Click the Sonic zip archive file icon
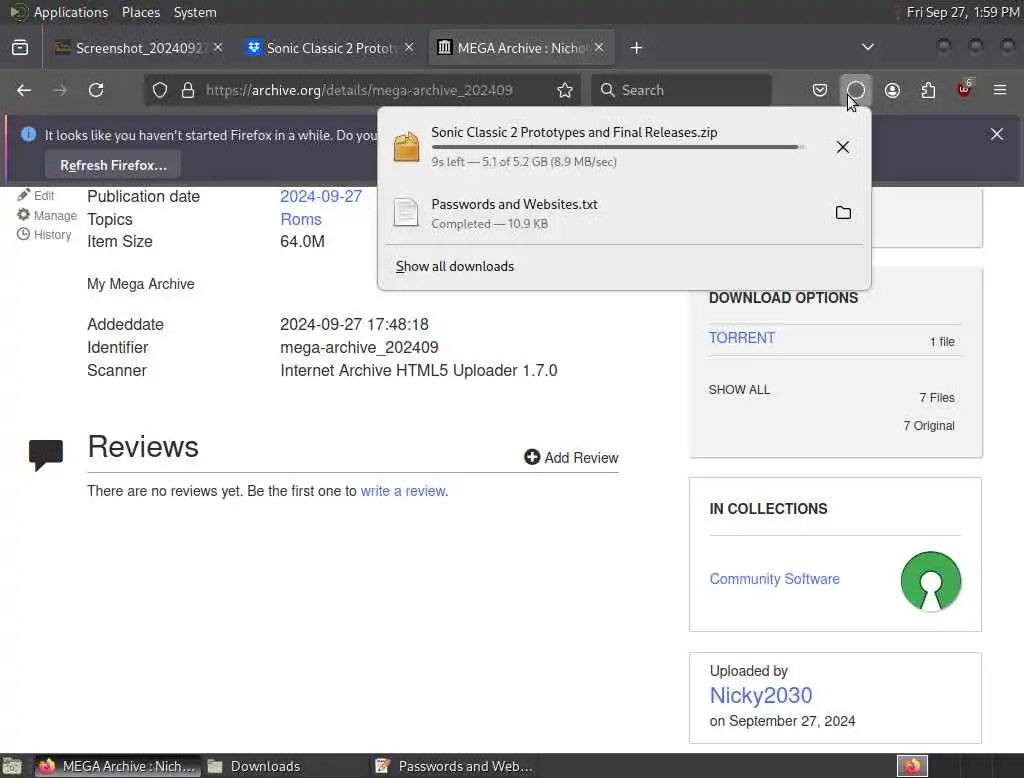 (406, 146)
